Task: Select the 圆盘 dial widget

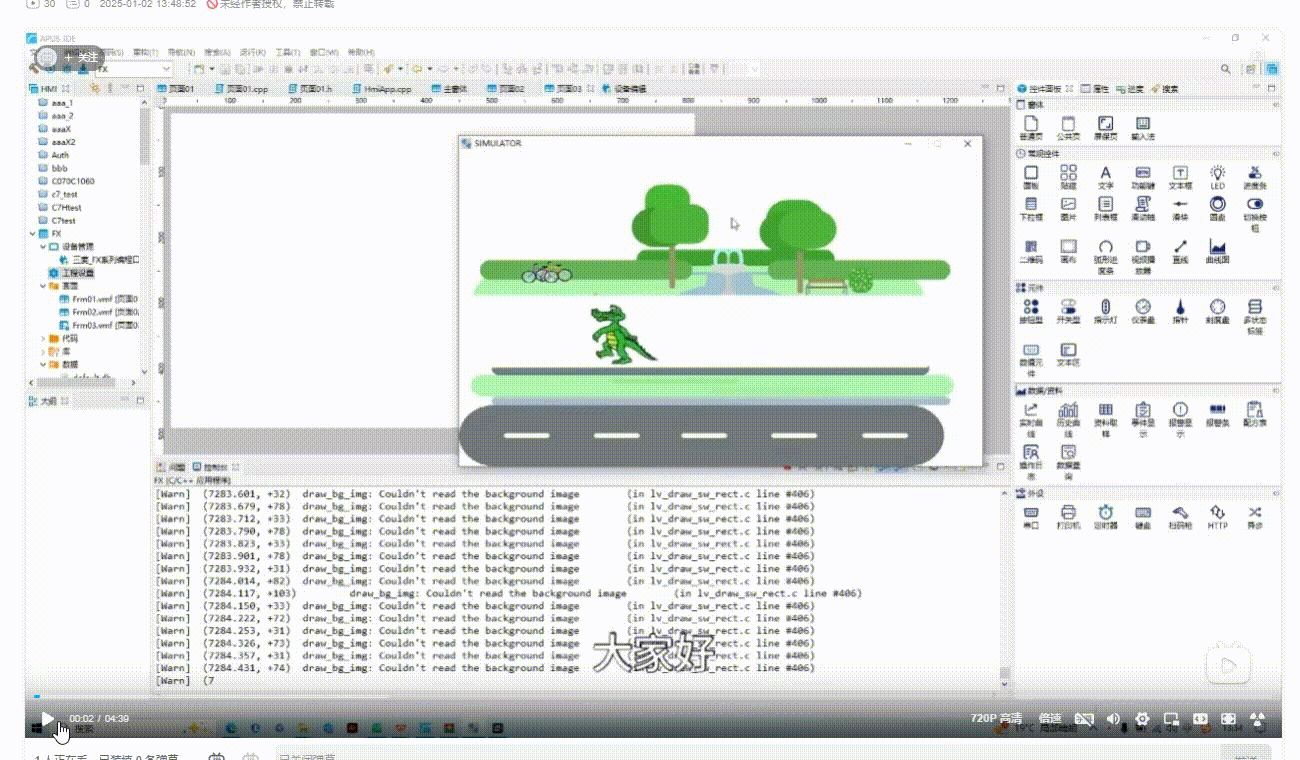Action: coord(1217,208)
